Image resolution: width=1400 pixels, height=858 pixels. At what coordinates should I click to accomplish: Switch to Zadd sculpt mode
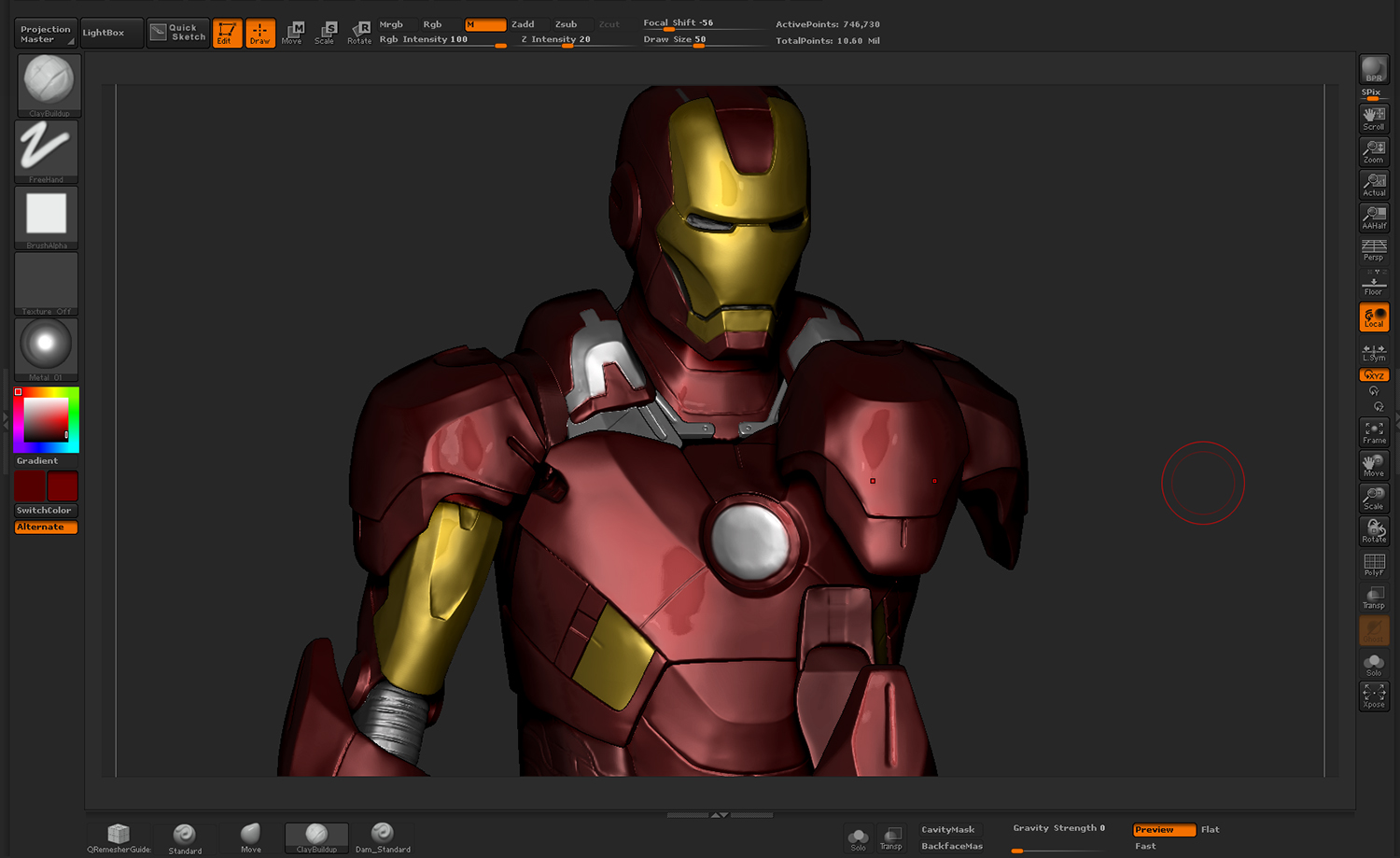click(x=523, y=24)
